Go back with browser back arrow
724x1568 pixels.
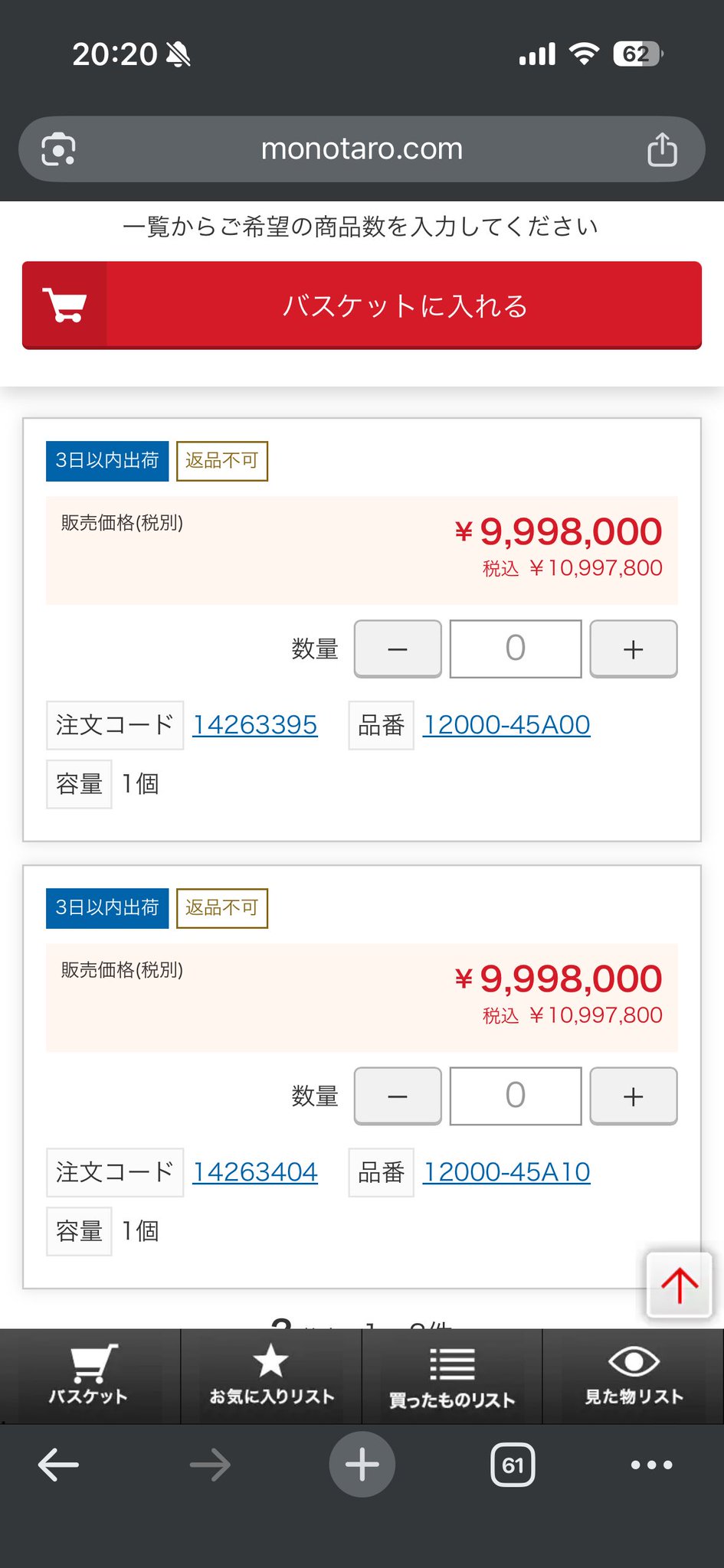pos(58,1465)
